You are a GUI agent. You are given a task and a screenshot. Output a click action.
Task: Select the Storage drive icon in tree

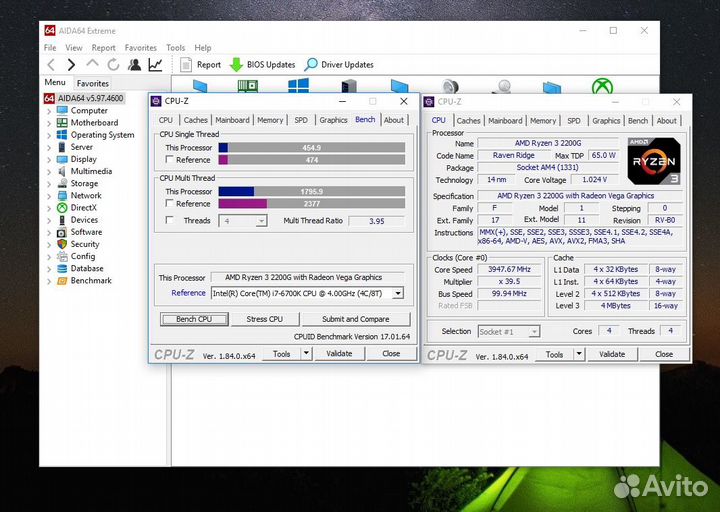[62, 183]
